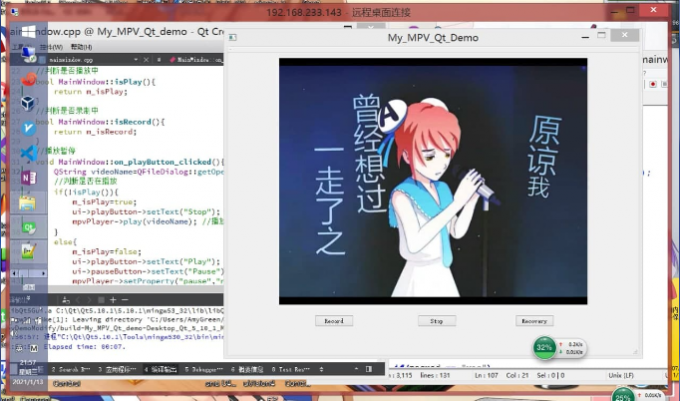Launch Visual Studio Code from taskbar
680x401 pixels.
[29, 153]
